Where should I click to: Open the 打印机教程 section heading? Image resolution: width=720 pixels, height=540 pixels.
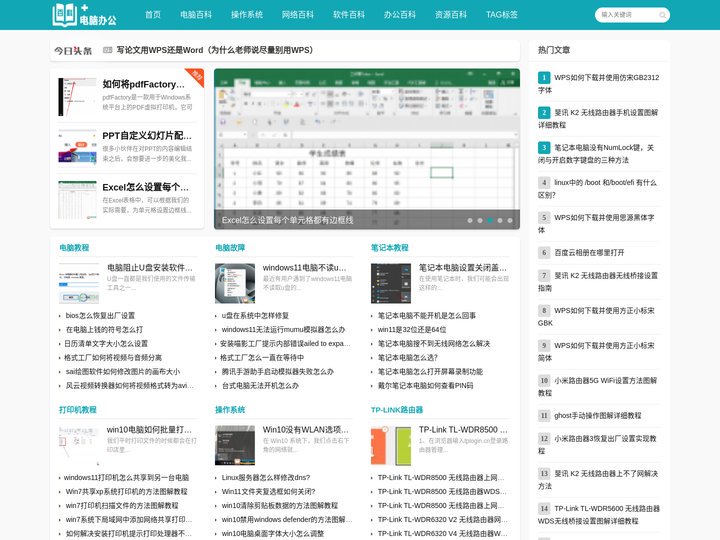(78, 410)
